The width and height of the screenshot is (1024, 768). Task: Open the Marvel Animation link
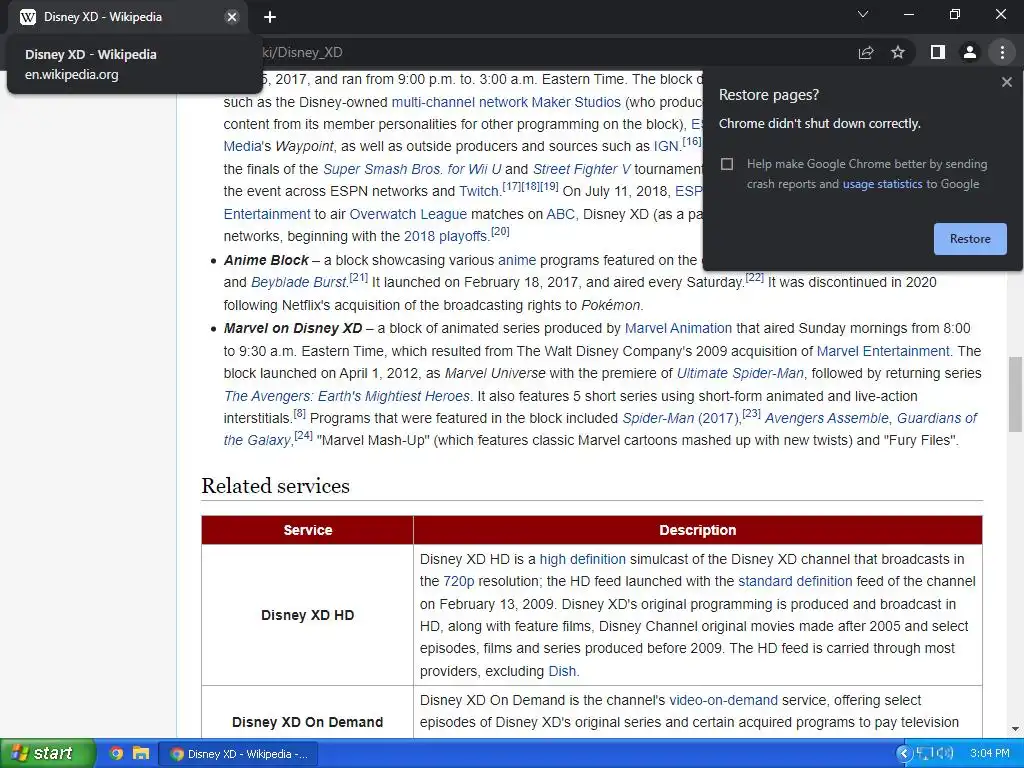click(679, 328)
